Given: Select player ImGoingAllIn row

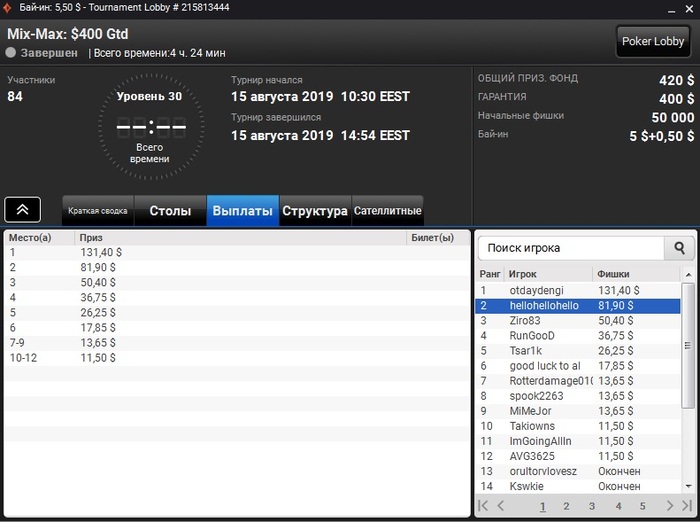Looking at the screenshot, I should coord(578,441).
